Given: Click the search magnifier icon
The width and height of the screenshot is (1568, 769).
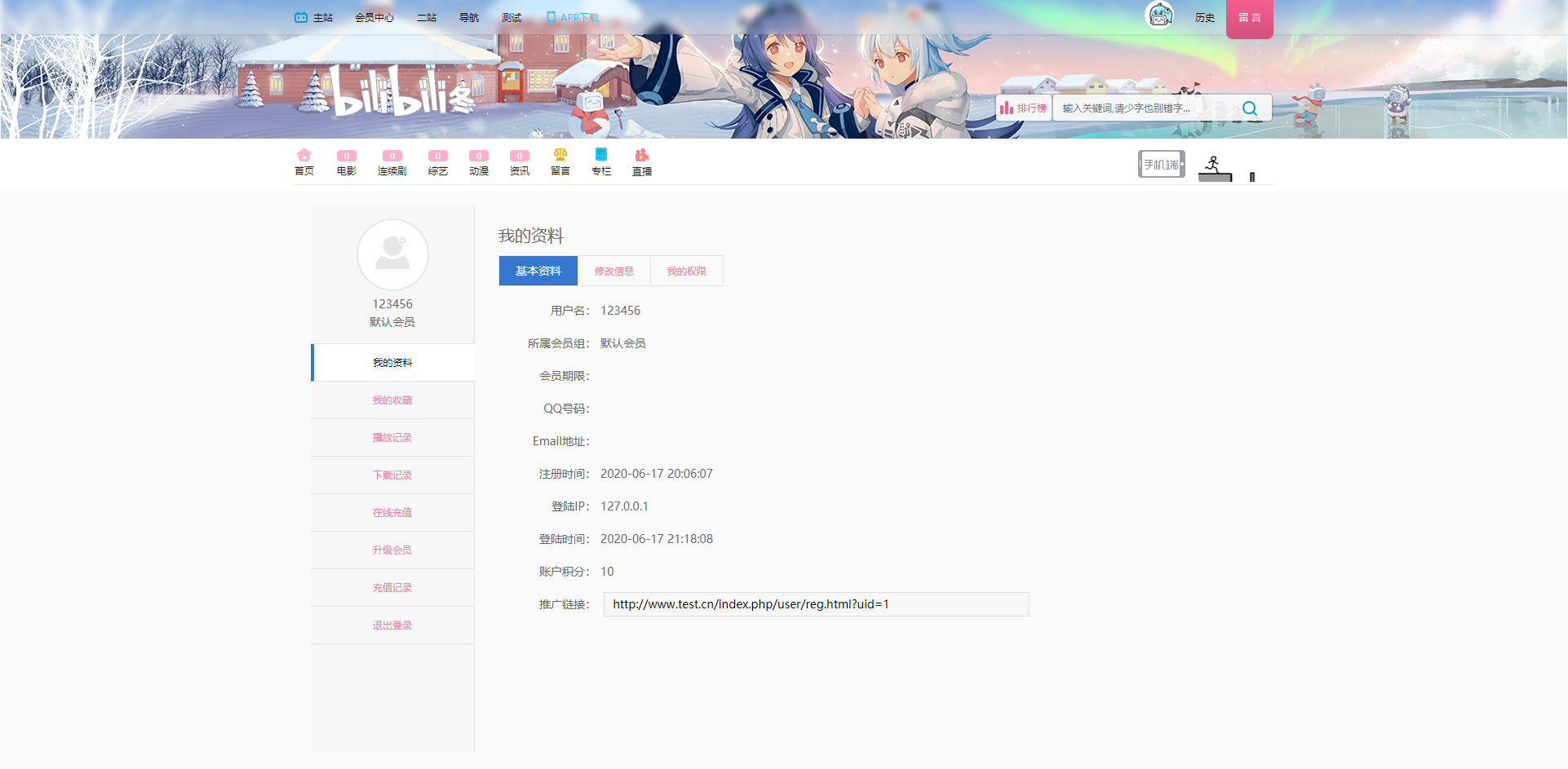Looking at the screenshot, I should coord(1250,108).
